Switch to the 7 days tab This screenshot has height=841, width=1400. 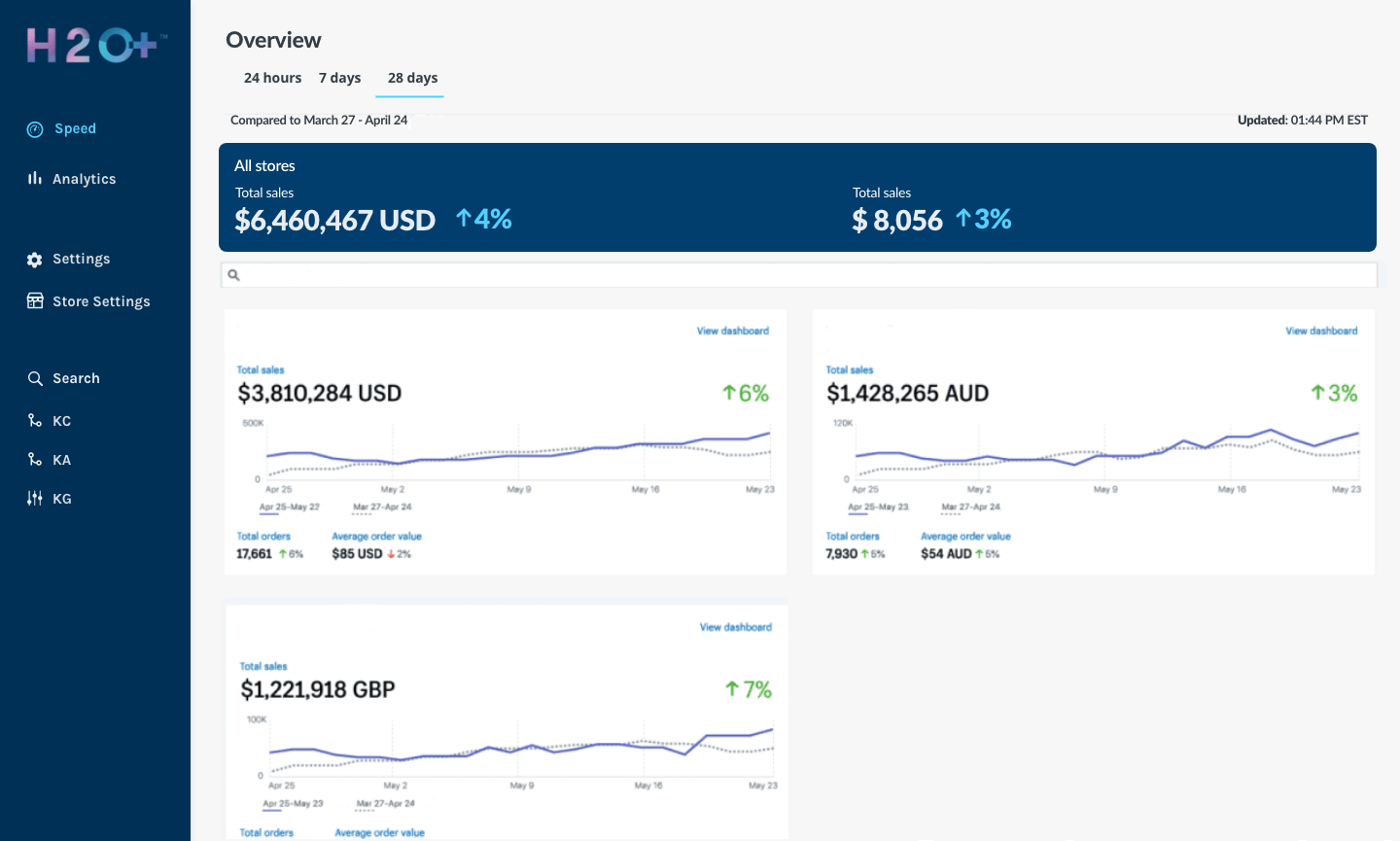coord(339,78)
